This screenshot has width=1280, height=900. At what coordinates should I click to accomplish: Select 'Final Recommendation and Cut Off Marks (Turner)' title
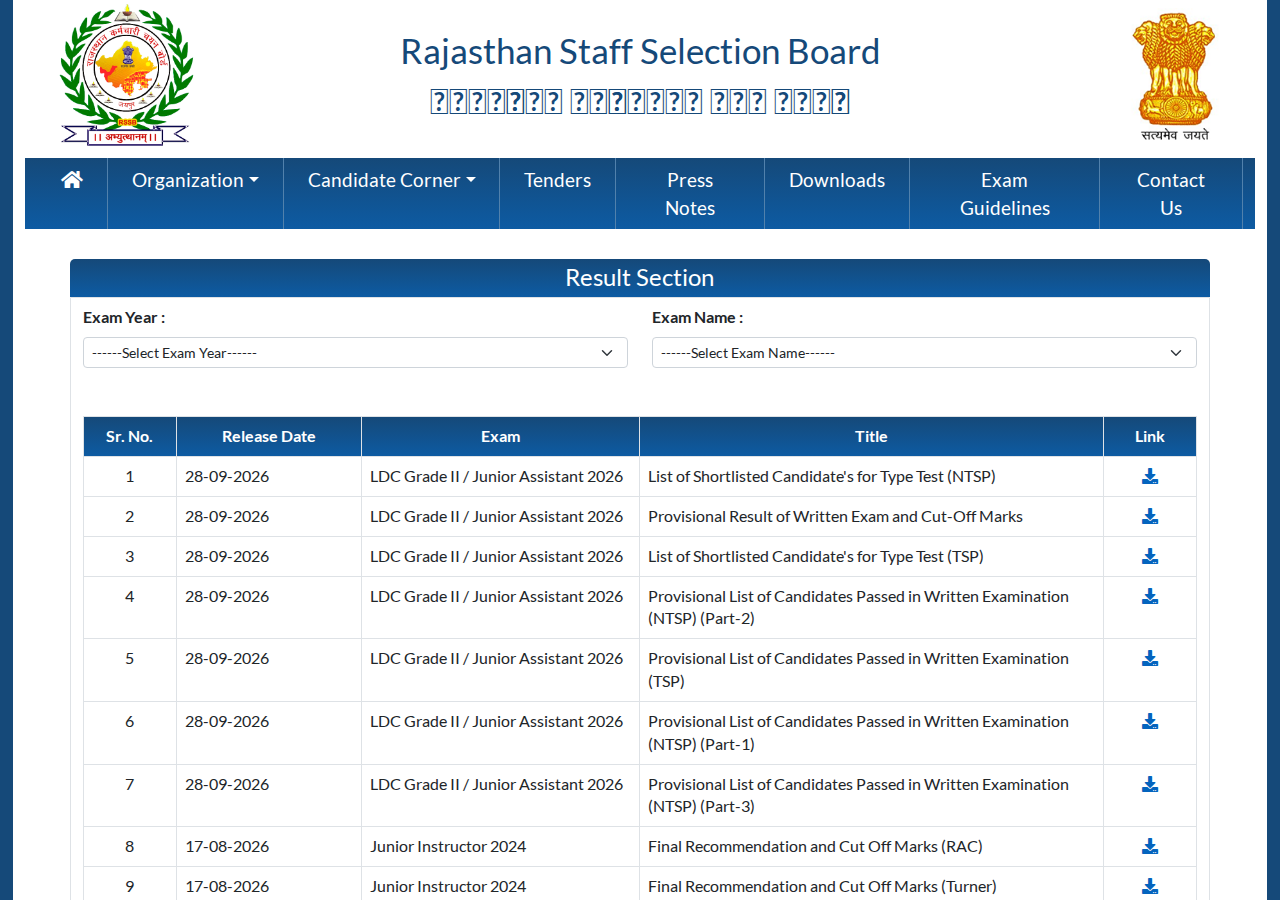click(822, 886)
